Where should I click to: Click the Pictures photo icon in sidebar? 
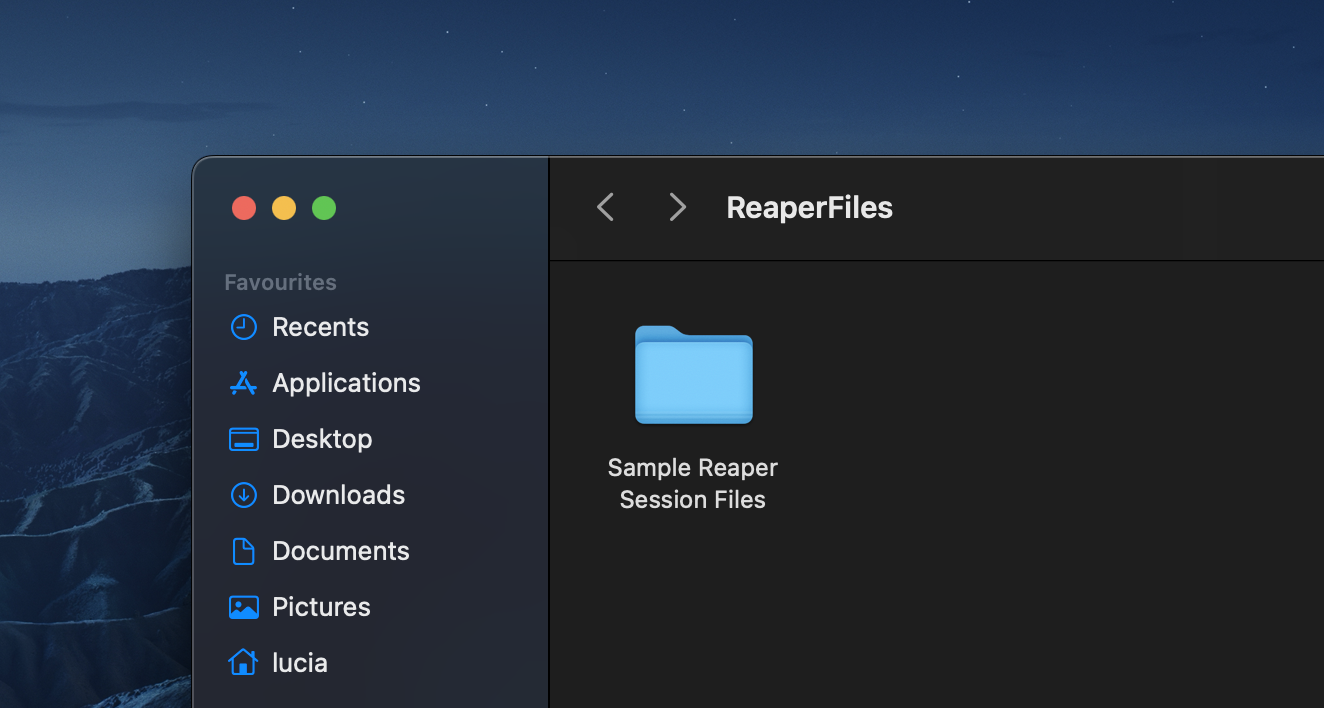pos(243,607)
